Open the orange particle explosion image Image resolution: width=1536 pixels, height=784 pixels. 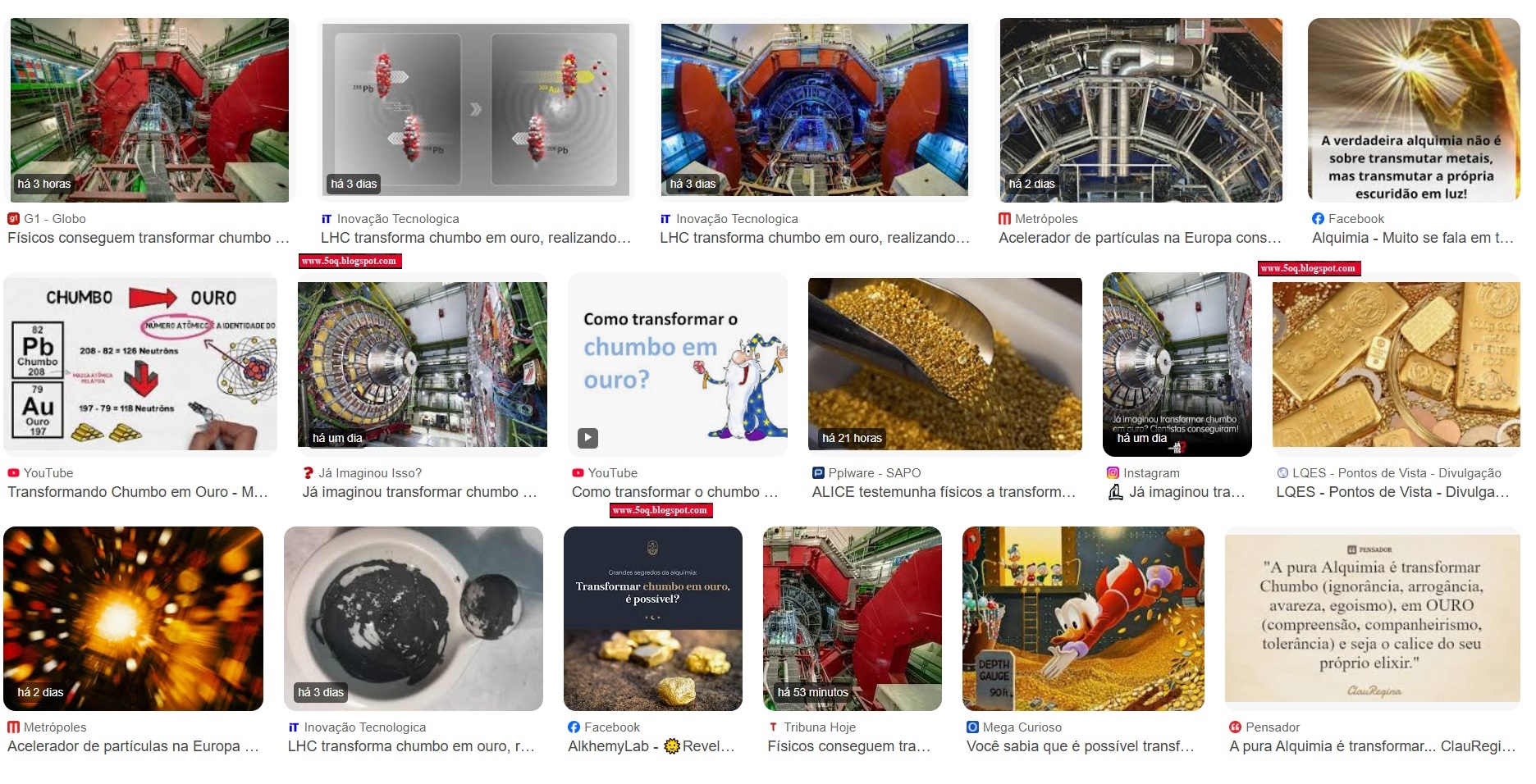tap(134, 618)
